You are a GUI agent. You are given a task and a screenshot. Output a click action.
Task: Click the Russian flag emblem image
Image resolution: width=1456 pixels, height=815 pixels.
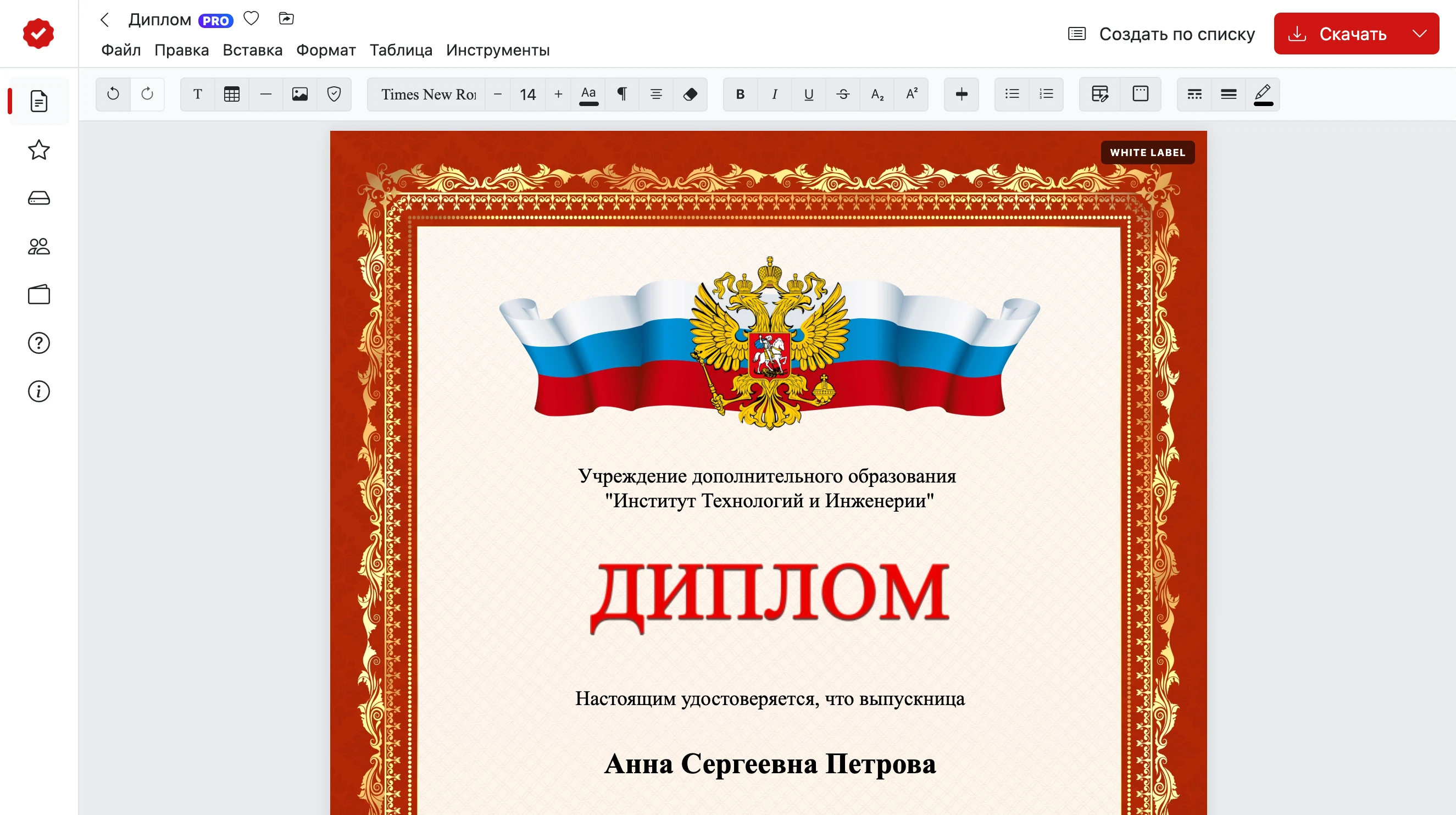(769, 343)
